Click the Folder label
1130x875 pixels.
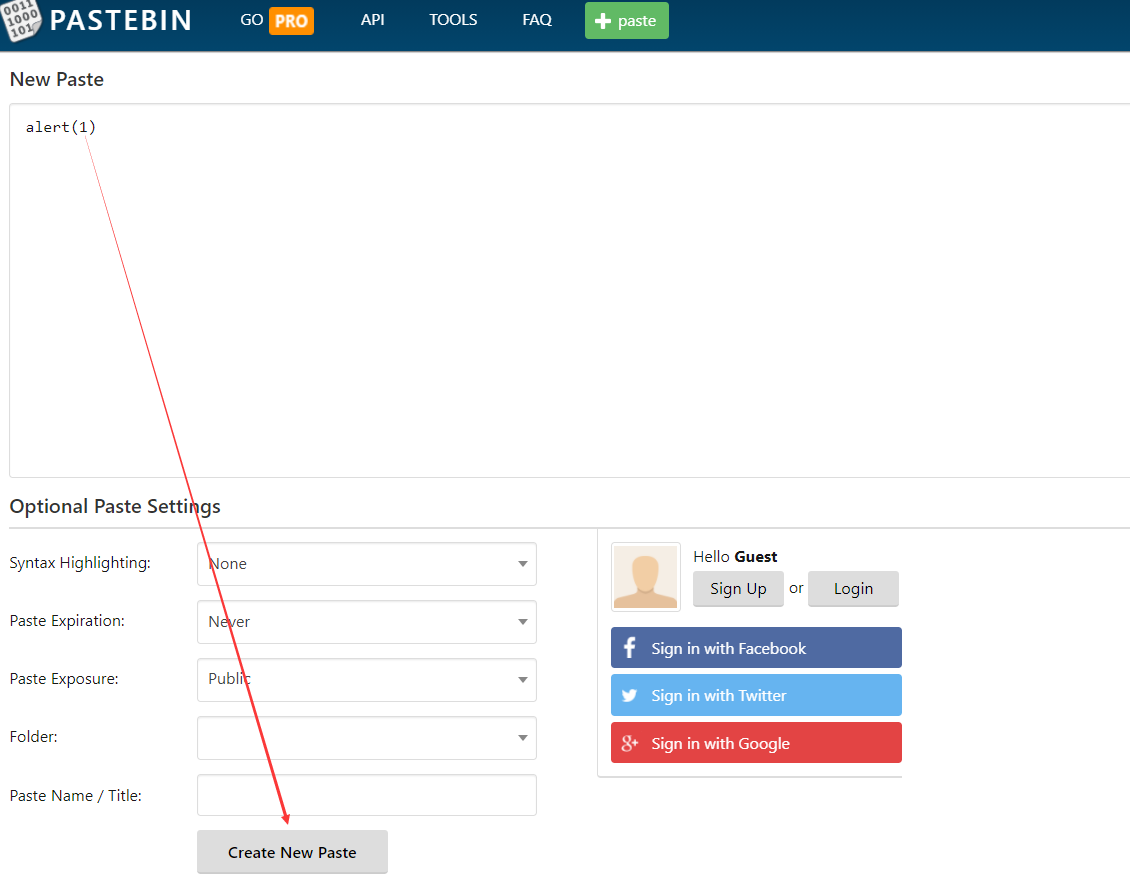point(33,737)
